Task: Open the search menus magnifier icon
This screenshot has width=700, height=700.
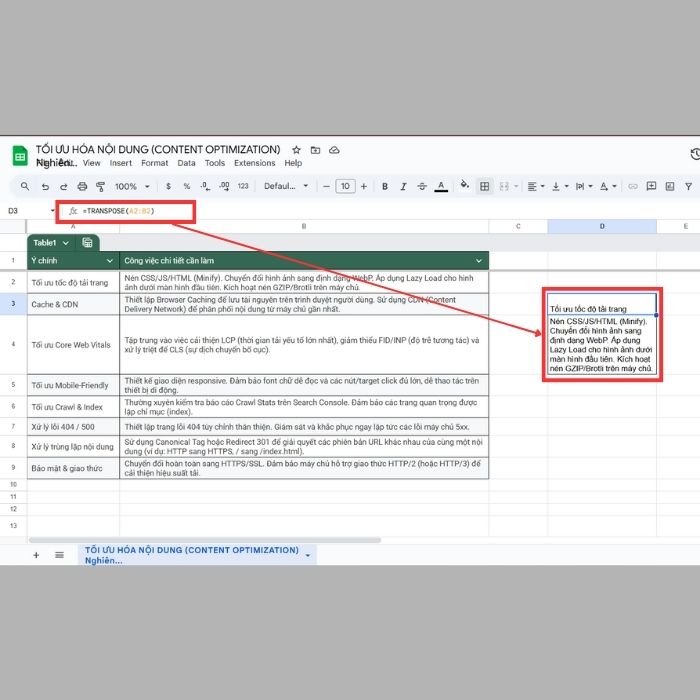Action: [25, 186]
